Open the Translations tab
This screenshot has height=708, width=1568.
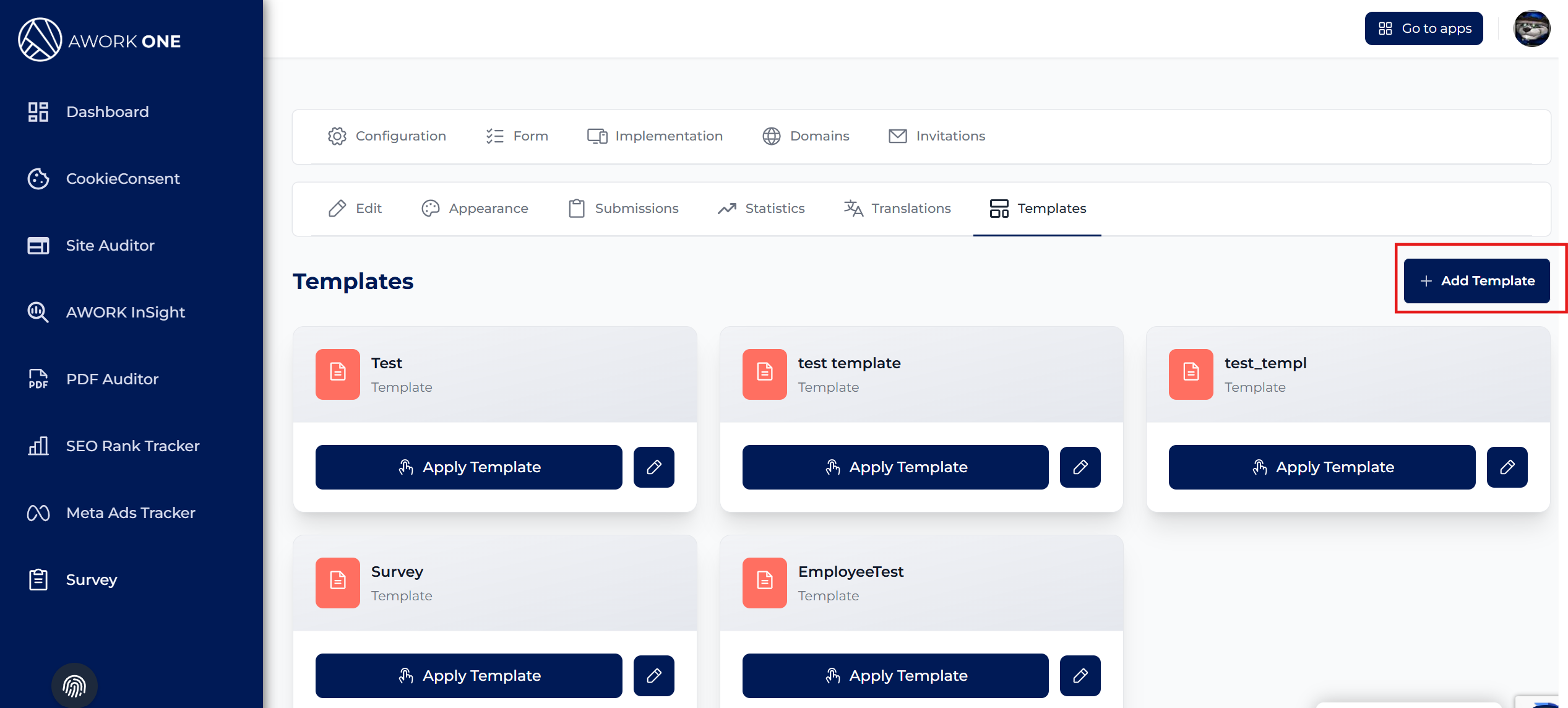pyautogui.click(x=897, y=209)
